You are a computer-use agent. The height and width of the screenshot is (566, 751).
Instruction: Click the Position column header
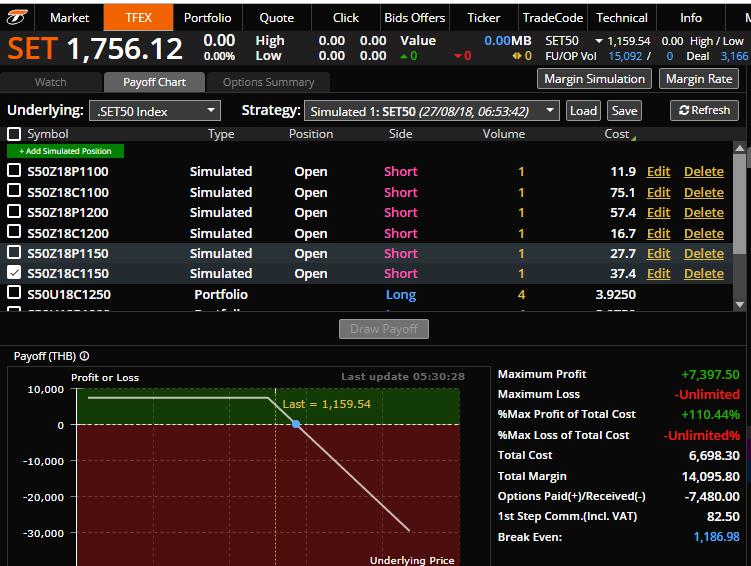click(311, 134)
